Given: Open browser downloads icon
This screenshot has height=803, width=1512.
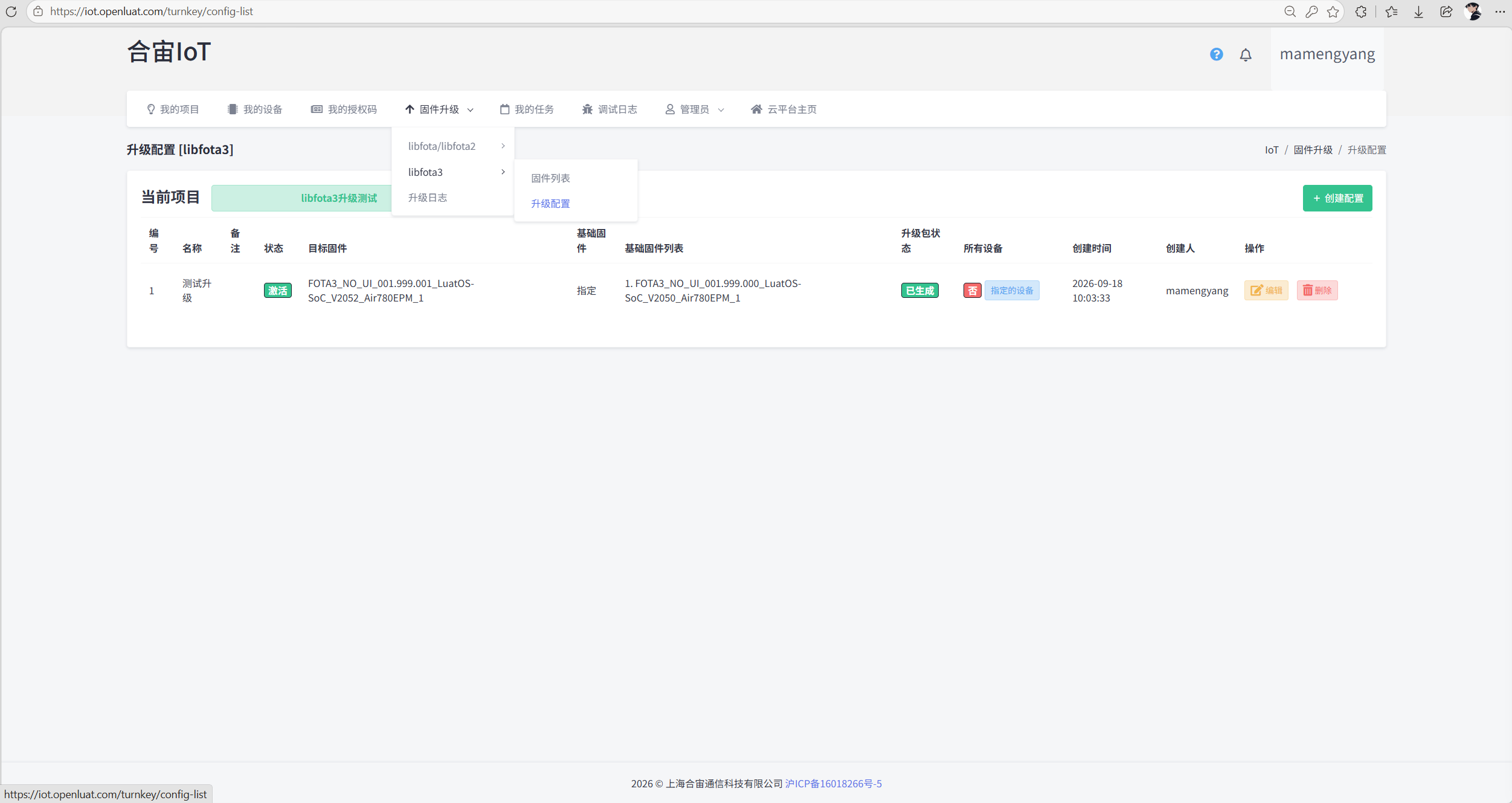Looking at the screenshot, I should (x=1418, y=11).
